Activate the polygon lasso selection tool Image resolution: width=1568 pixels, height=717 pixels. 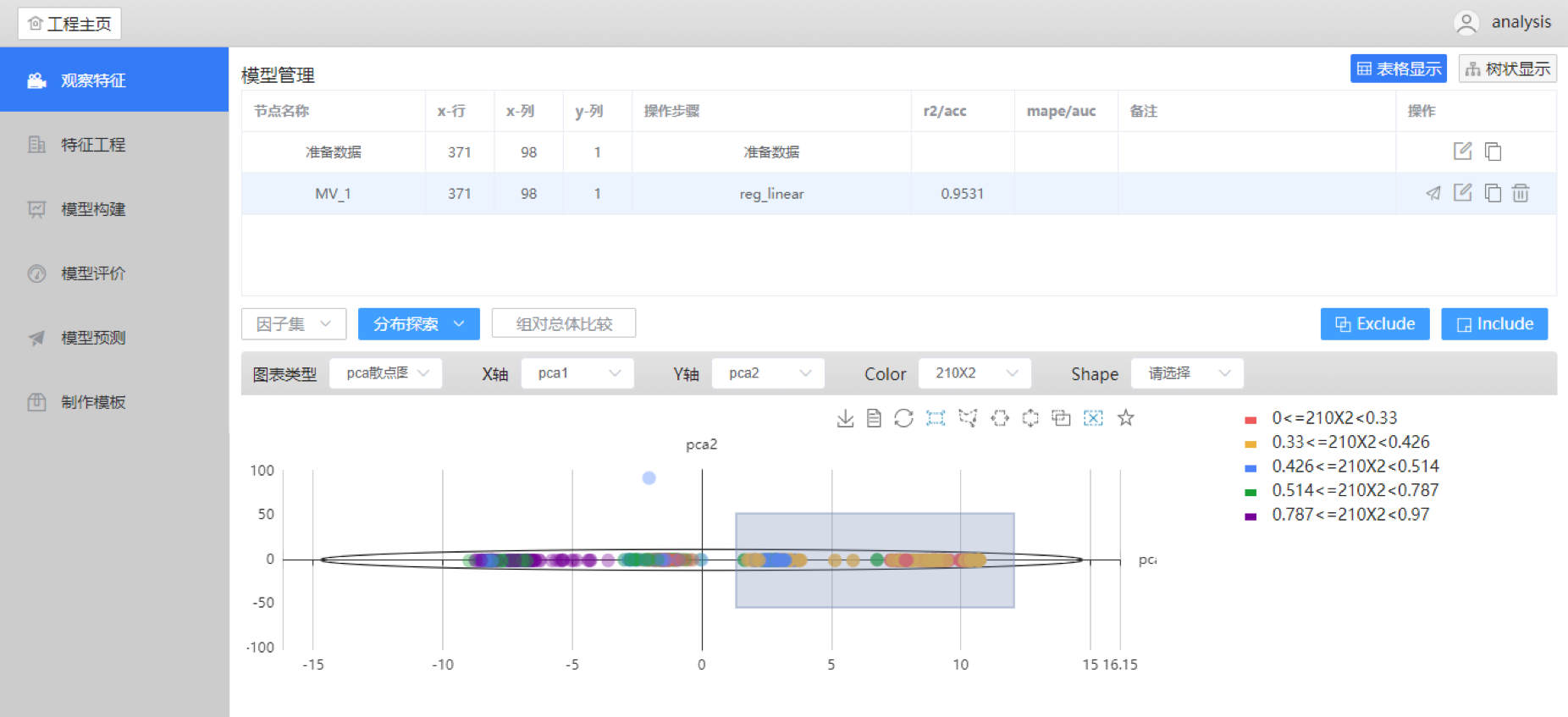point(968,418)
